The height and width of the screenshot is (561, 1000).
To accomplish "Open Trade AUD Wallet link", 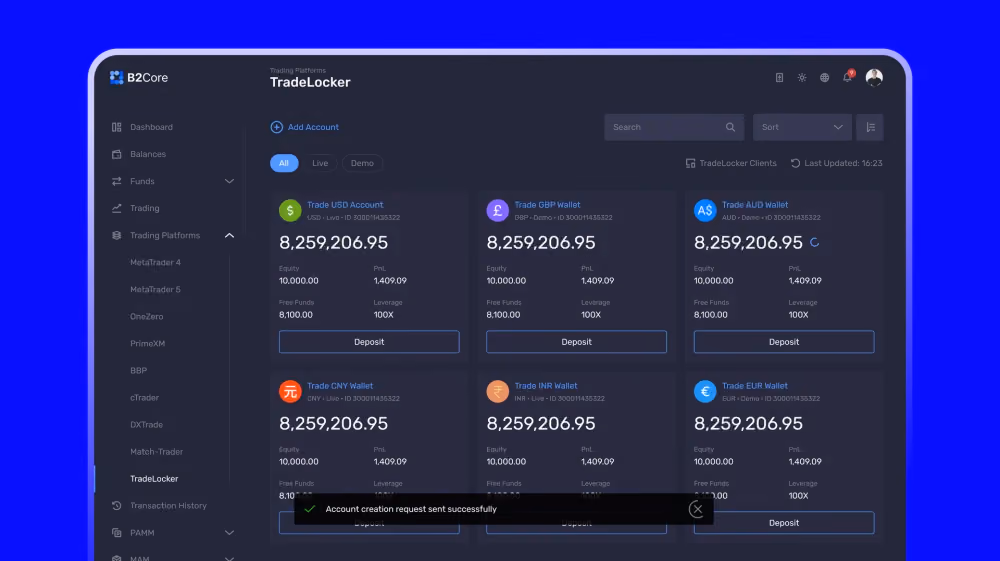I will click(755, 205).
